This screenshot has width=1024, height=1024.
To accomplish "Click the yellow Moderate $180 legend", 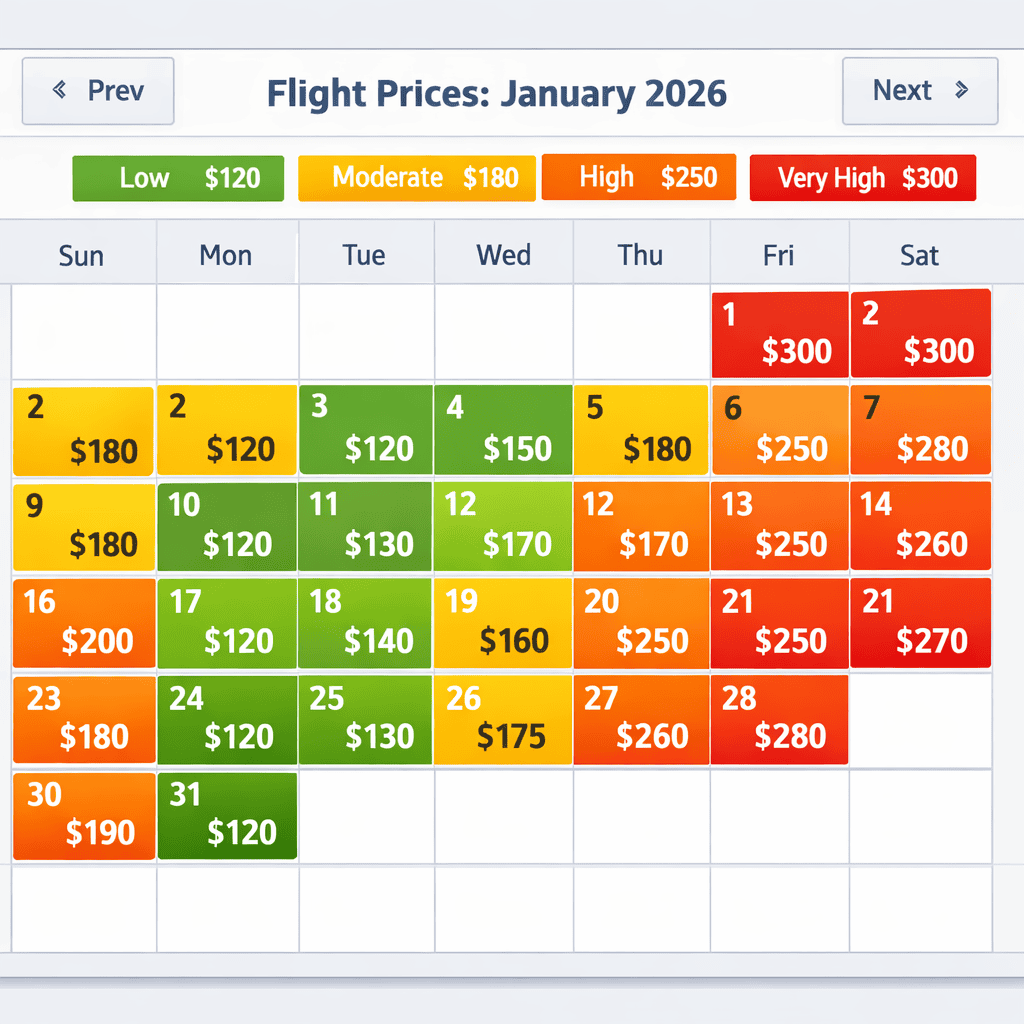I will point(416,178).
